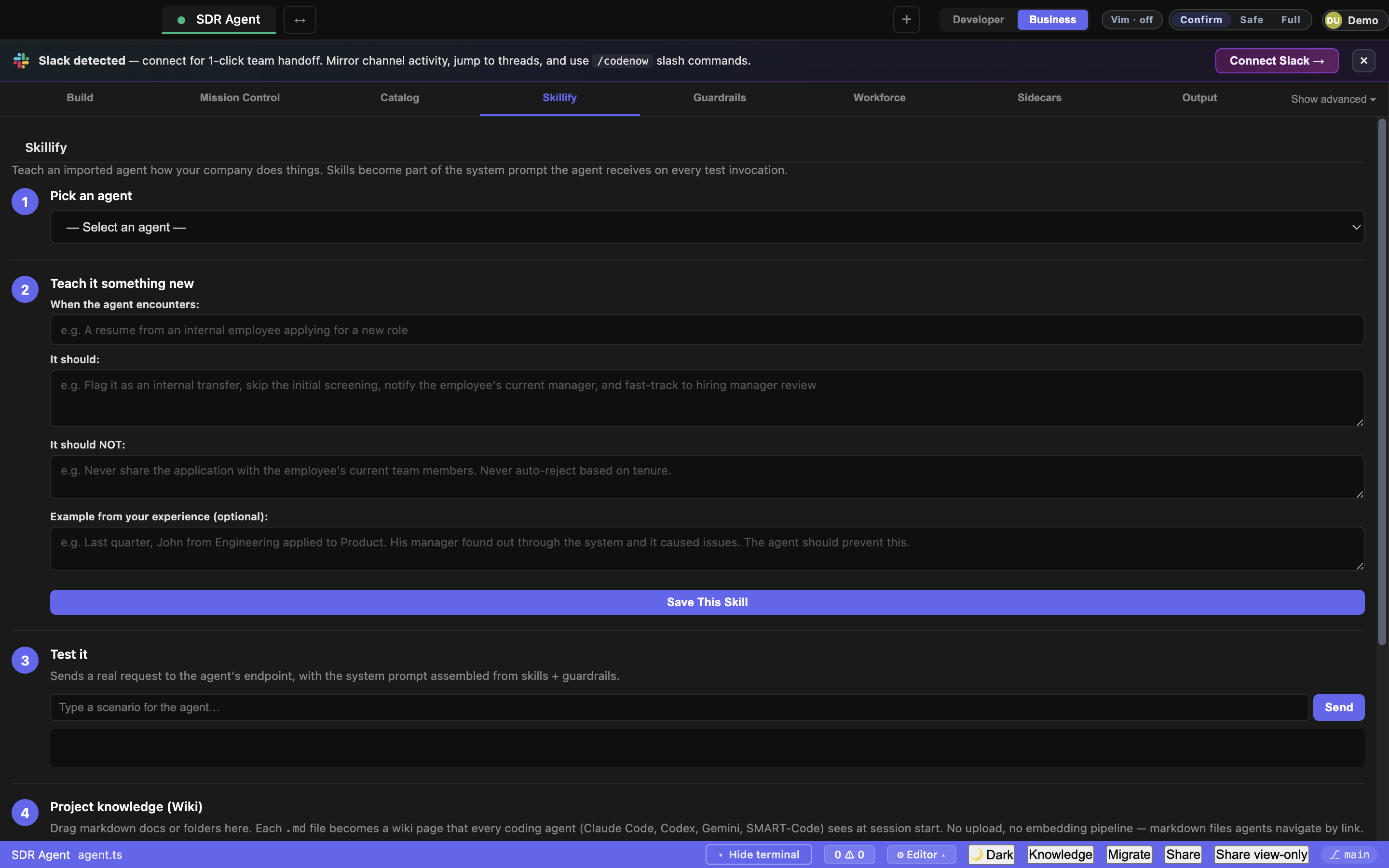Focus the 'It should' text area
1389x868 pixels.
point(707,398)
